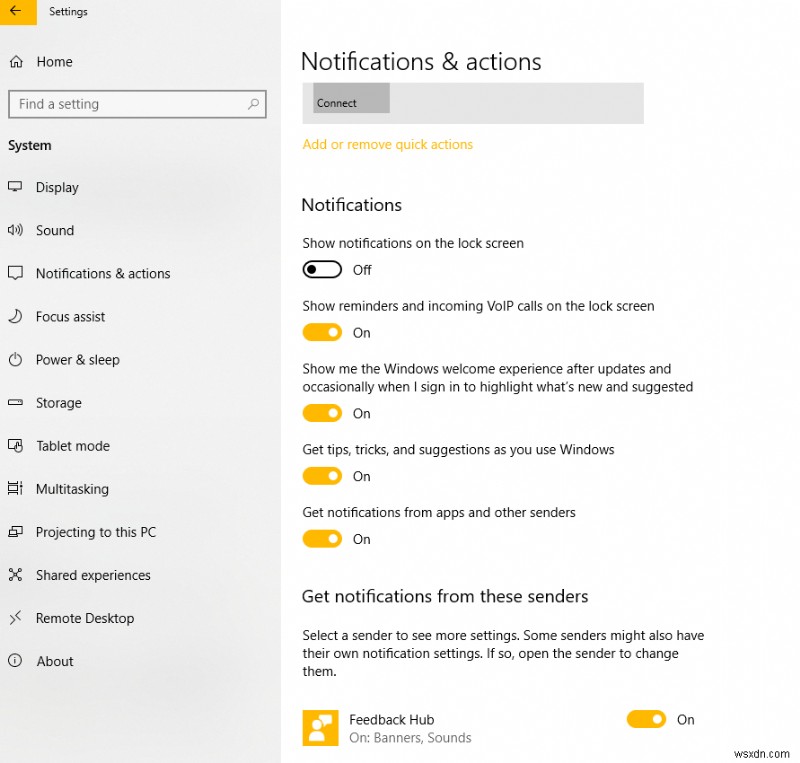Open Display settings
Viewport: 800px width, 763px height.
pyautogui.click(x=57, y=187)
